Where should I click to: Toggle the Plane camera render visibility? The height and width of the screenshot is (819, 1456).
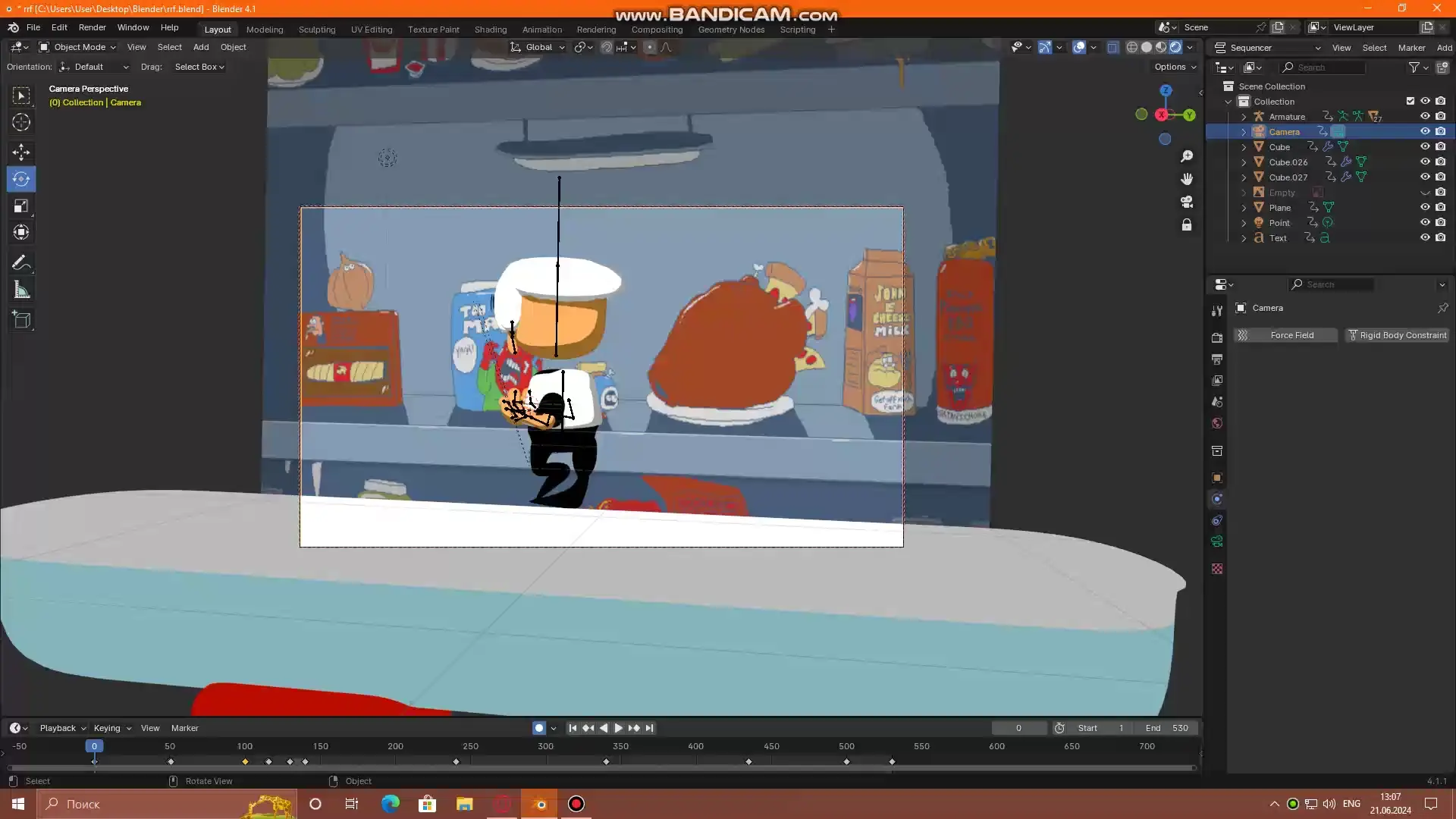[1442, 207]
